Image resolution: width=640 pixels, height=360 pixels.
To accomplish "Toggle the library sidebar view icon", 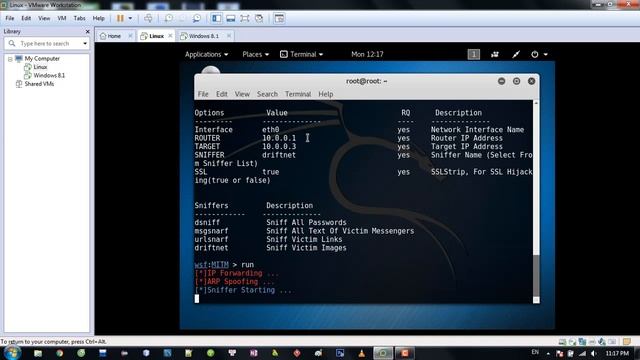I will pyautogui.click(x=216, y=18).
